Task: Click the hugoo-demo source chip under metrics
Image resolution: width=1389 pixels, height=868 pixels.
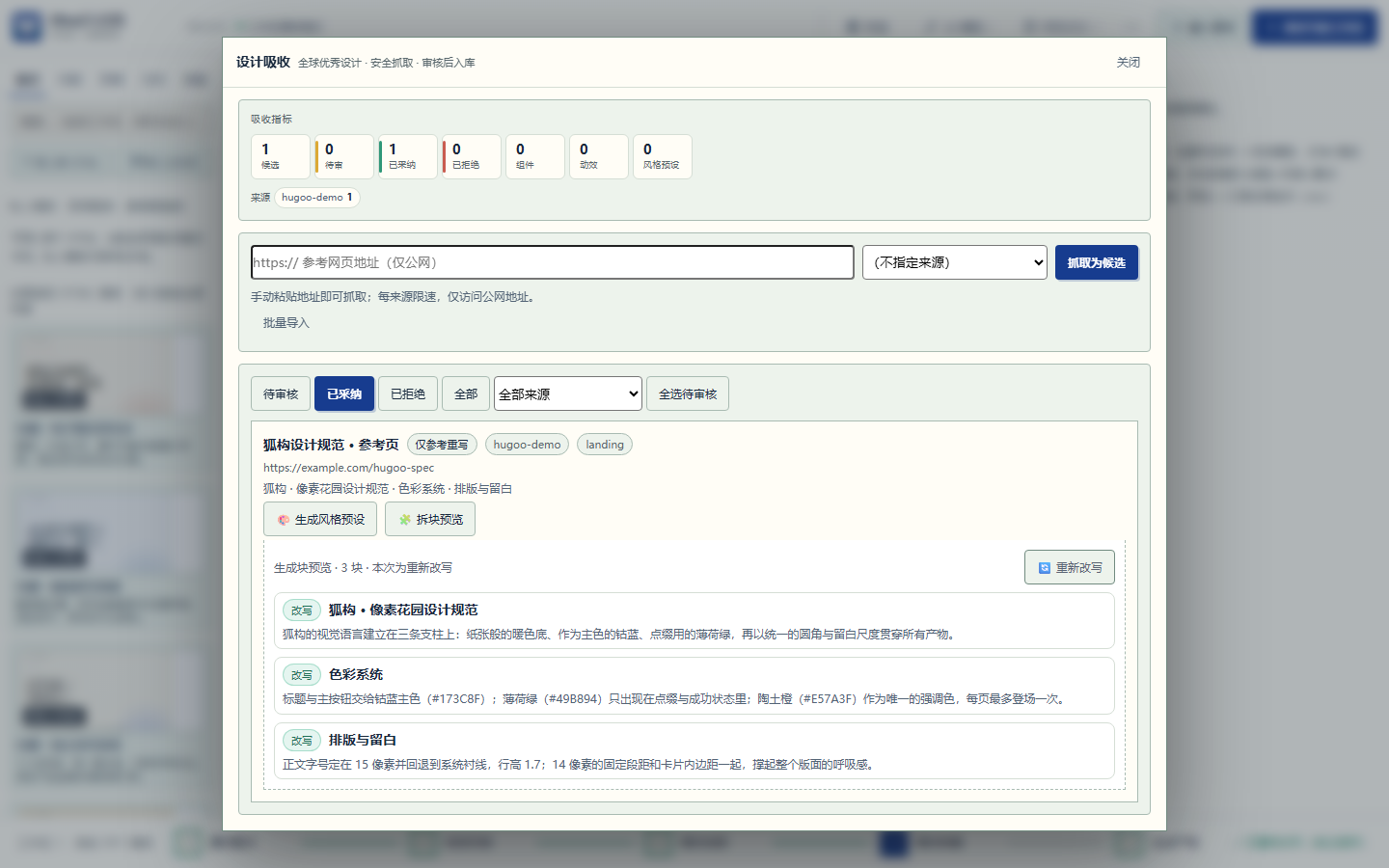Action: coord(317,198)
